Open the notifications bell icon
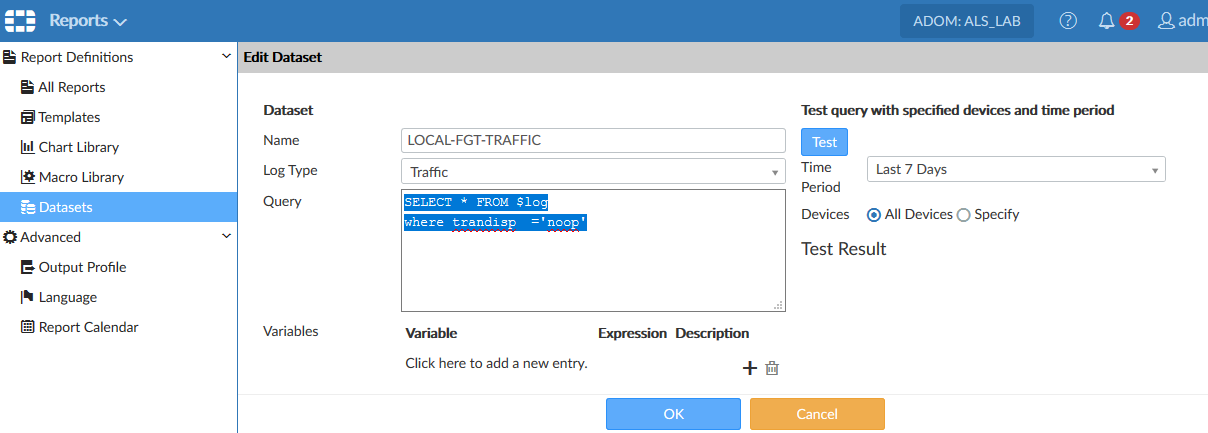Screen dimensions: 1208x433 click(x=1106, y=20)
